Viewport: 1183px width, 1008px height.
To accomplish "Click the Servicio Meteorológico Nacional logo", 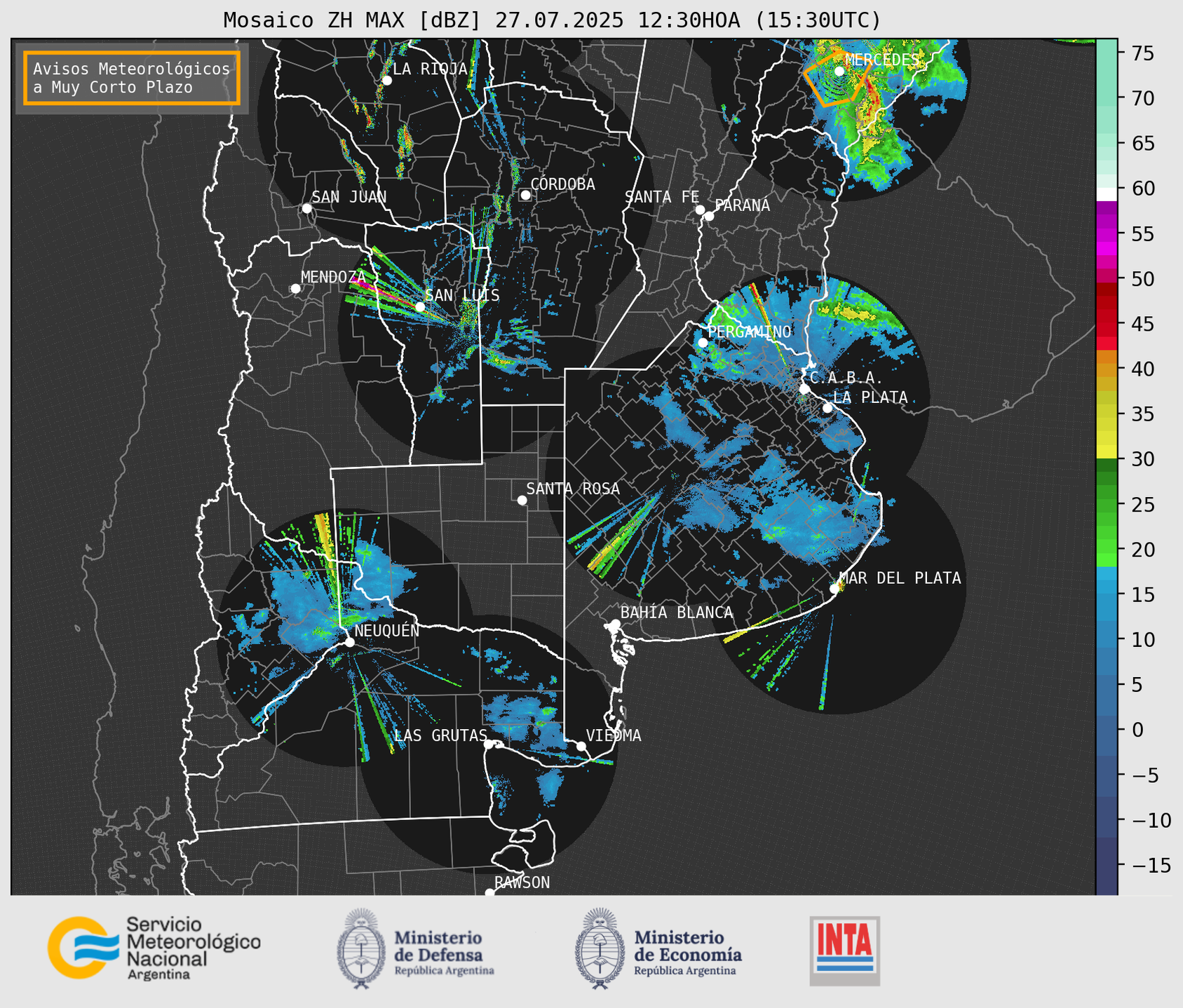I will tap(154, 948).
